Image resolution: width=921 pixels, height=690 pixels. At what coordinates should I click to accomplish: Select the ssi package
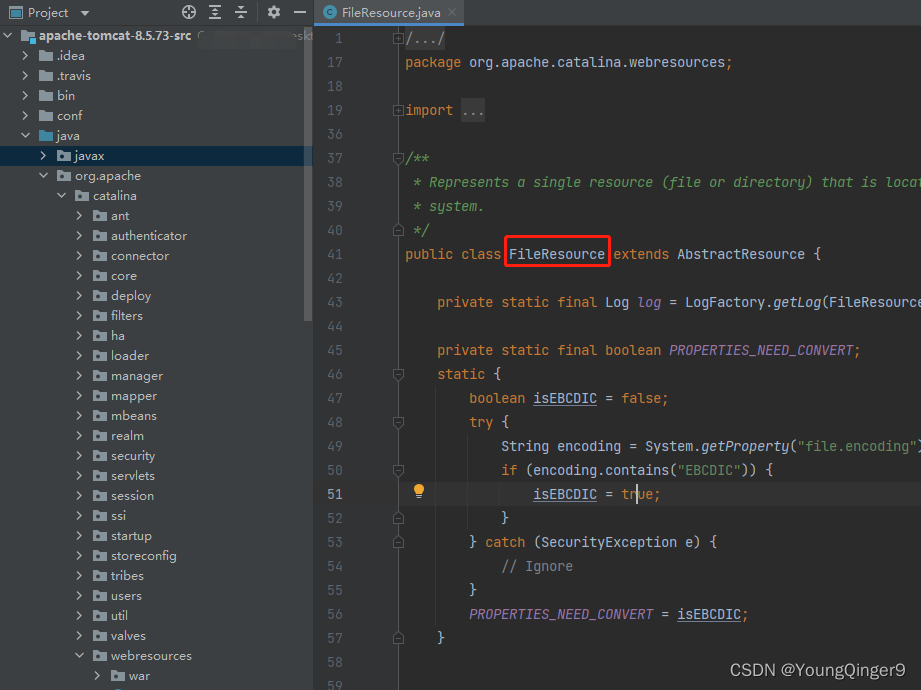118,516
